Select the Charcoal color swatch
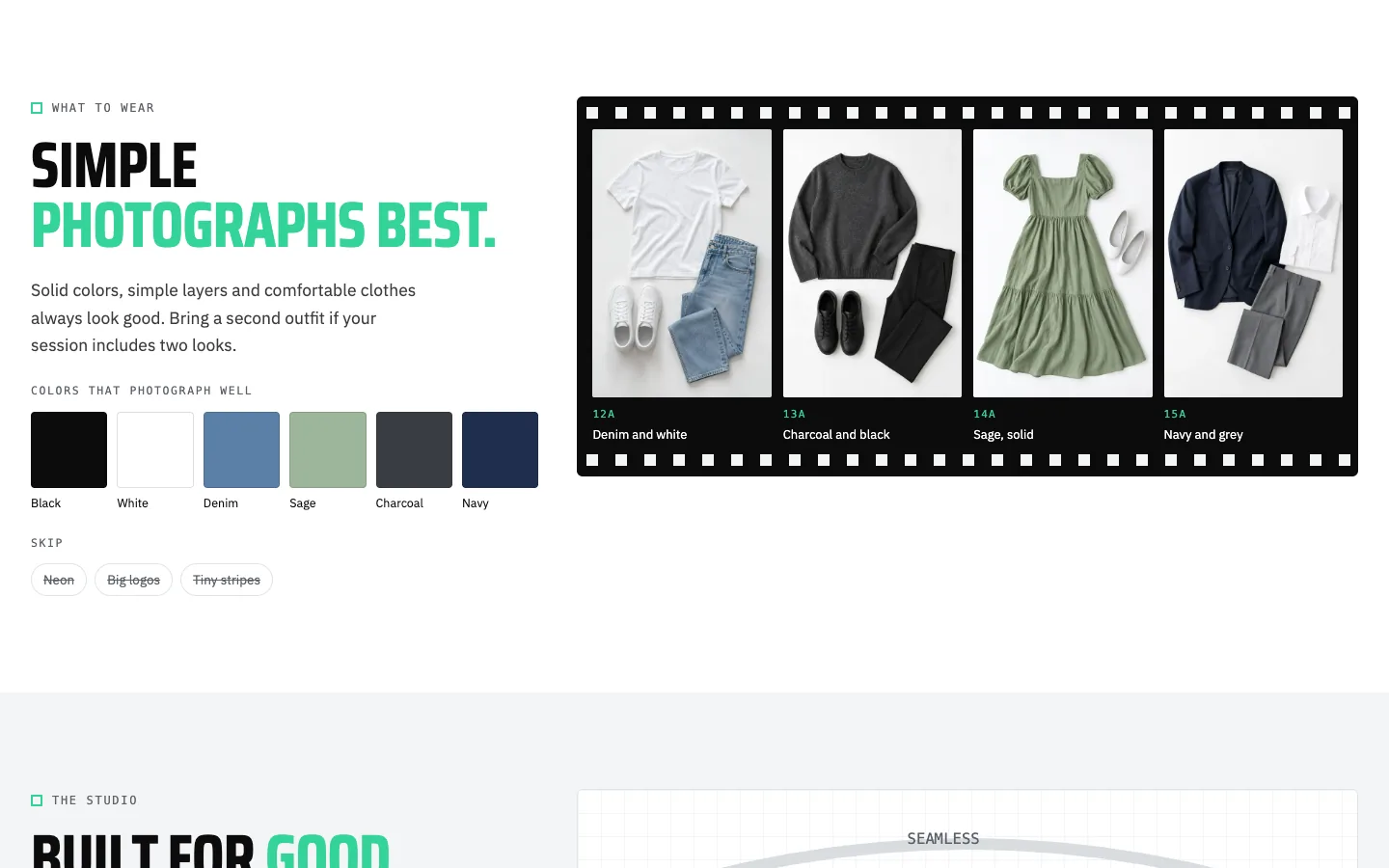The height and width of the screenshot is (868, 1389). pos(414,449)
